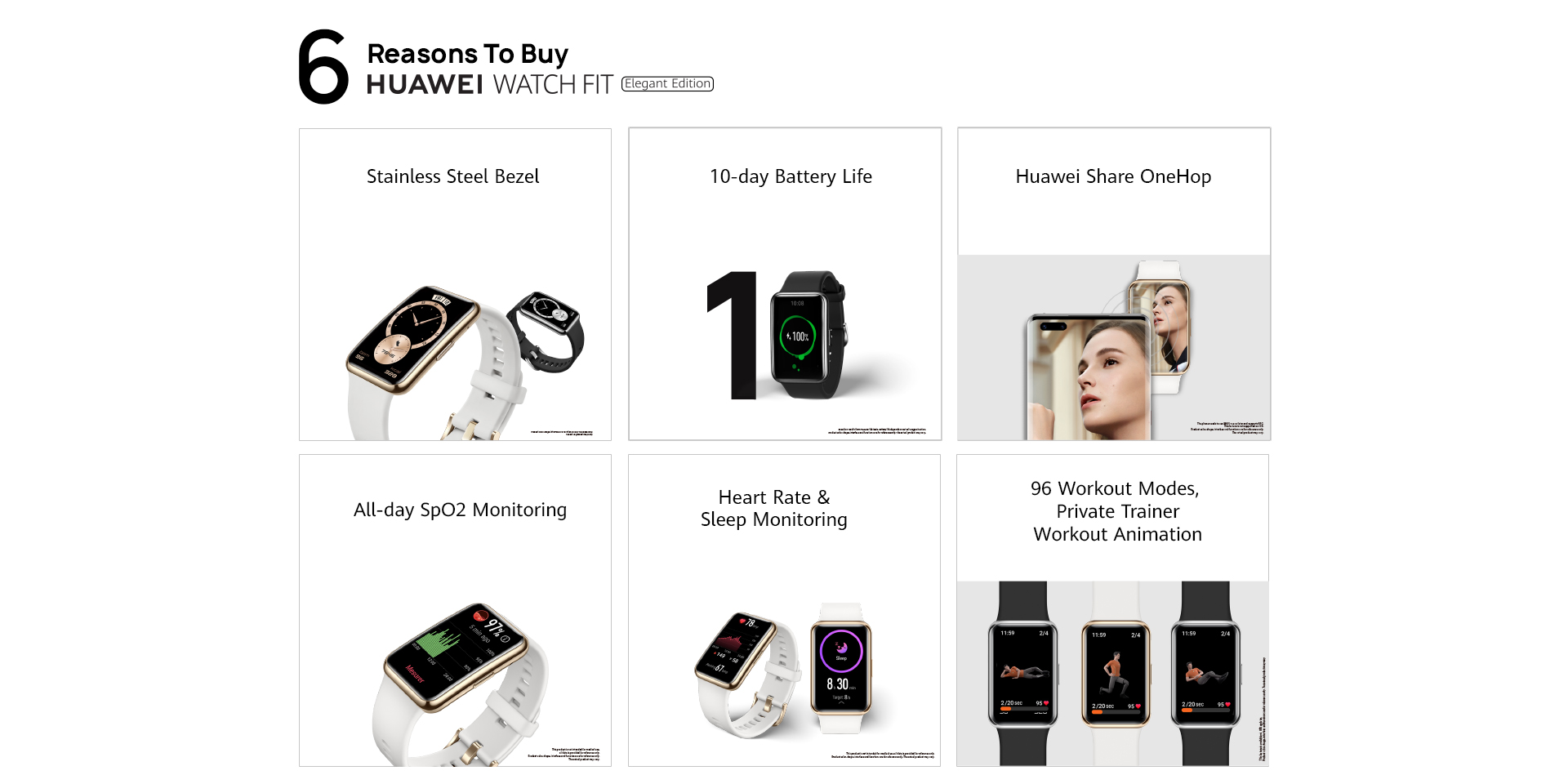Open the 96 Workout Modes title
Screen dimensions: 1568x784
click(1115, 511)
